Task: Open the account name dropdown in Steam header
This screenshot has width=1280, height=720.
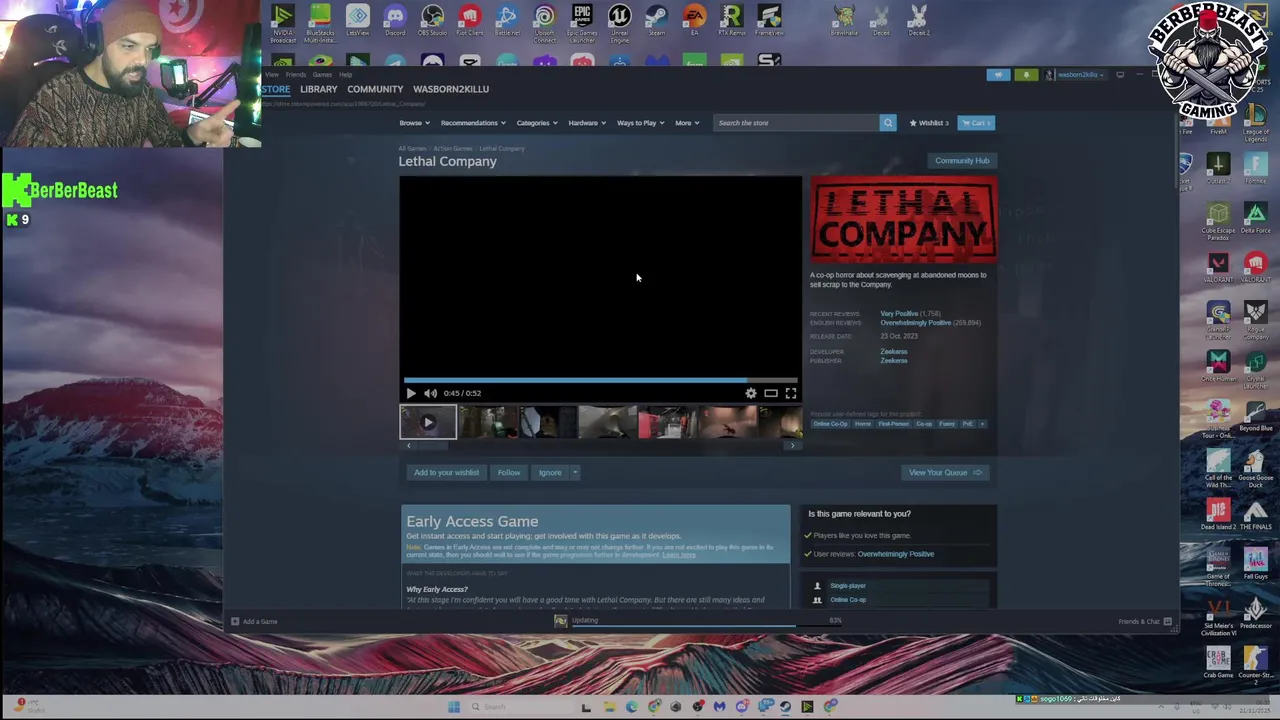Action: [1080, 75]
